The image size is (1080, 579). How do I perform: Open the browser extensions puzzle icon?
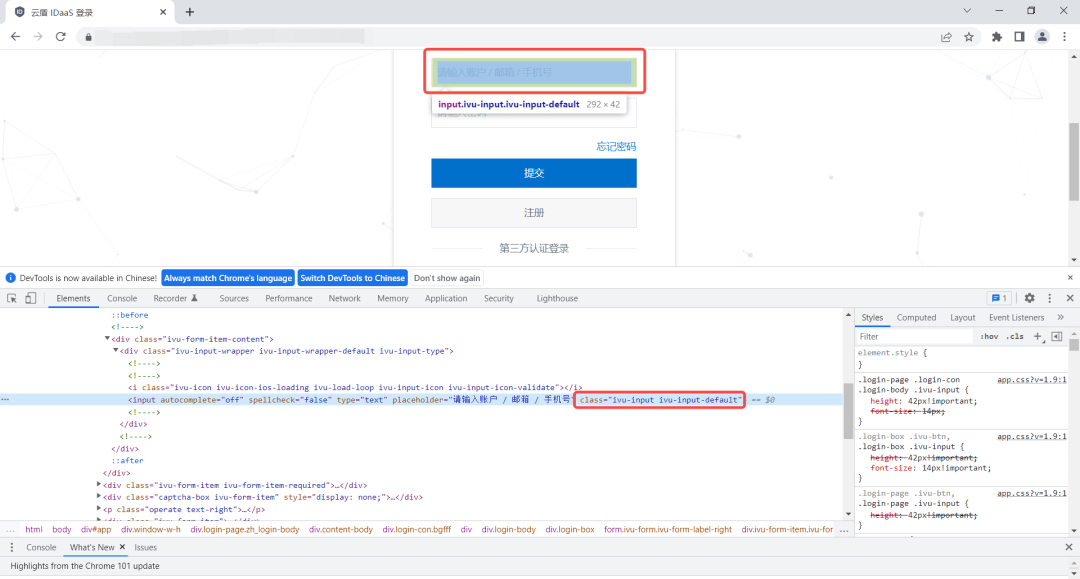tap(997, 37)
